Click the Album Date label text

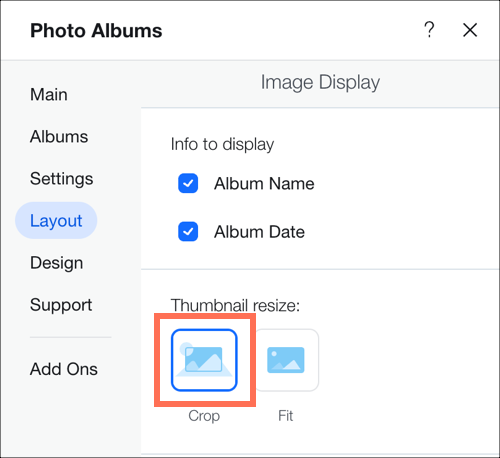259,232
